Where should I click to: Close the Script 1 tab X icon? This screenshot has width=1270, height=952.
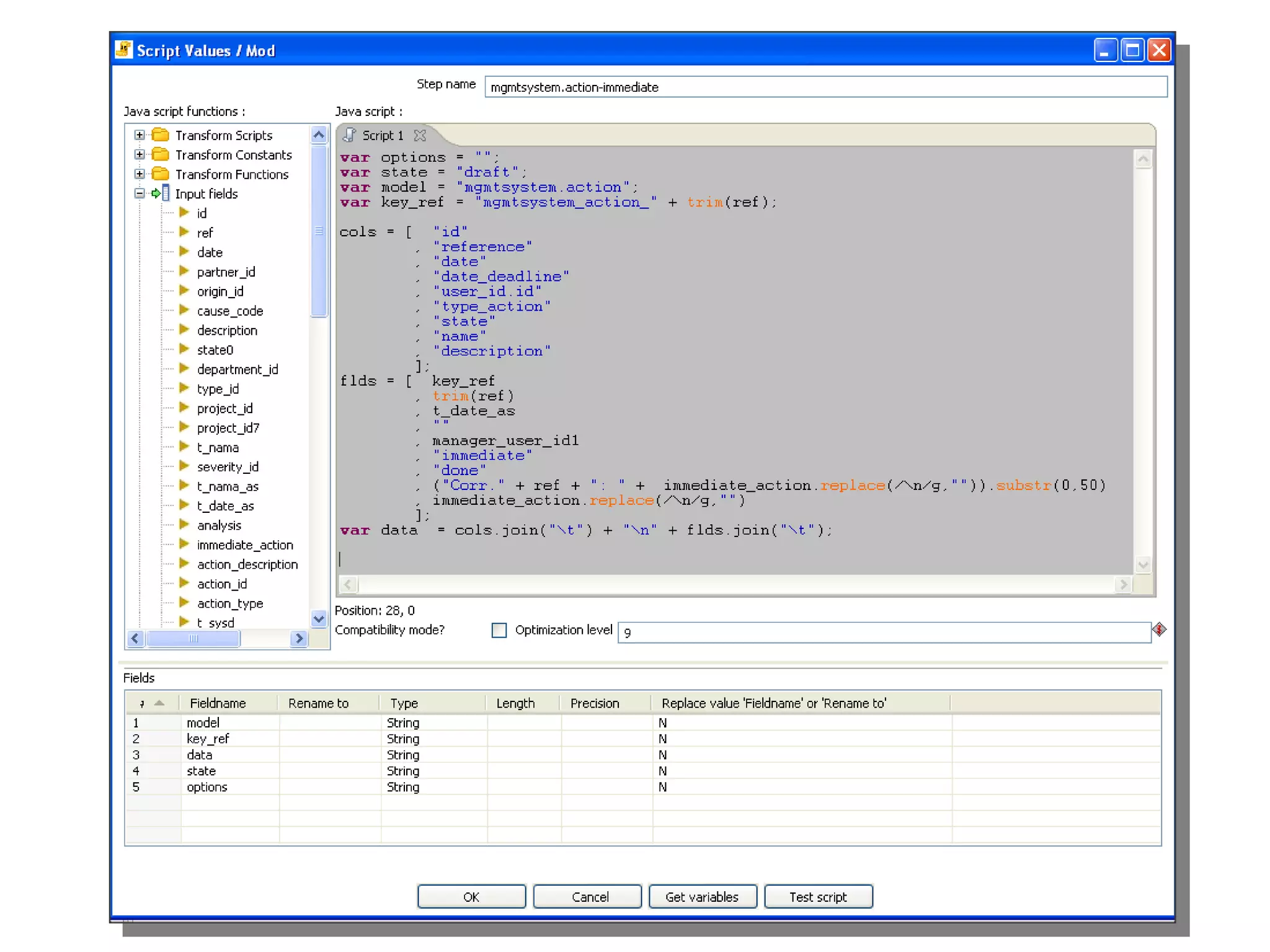[420, 135]
